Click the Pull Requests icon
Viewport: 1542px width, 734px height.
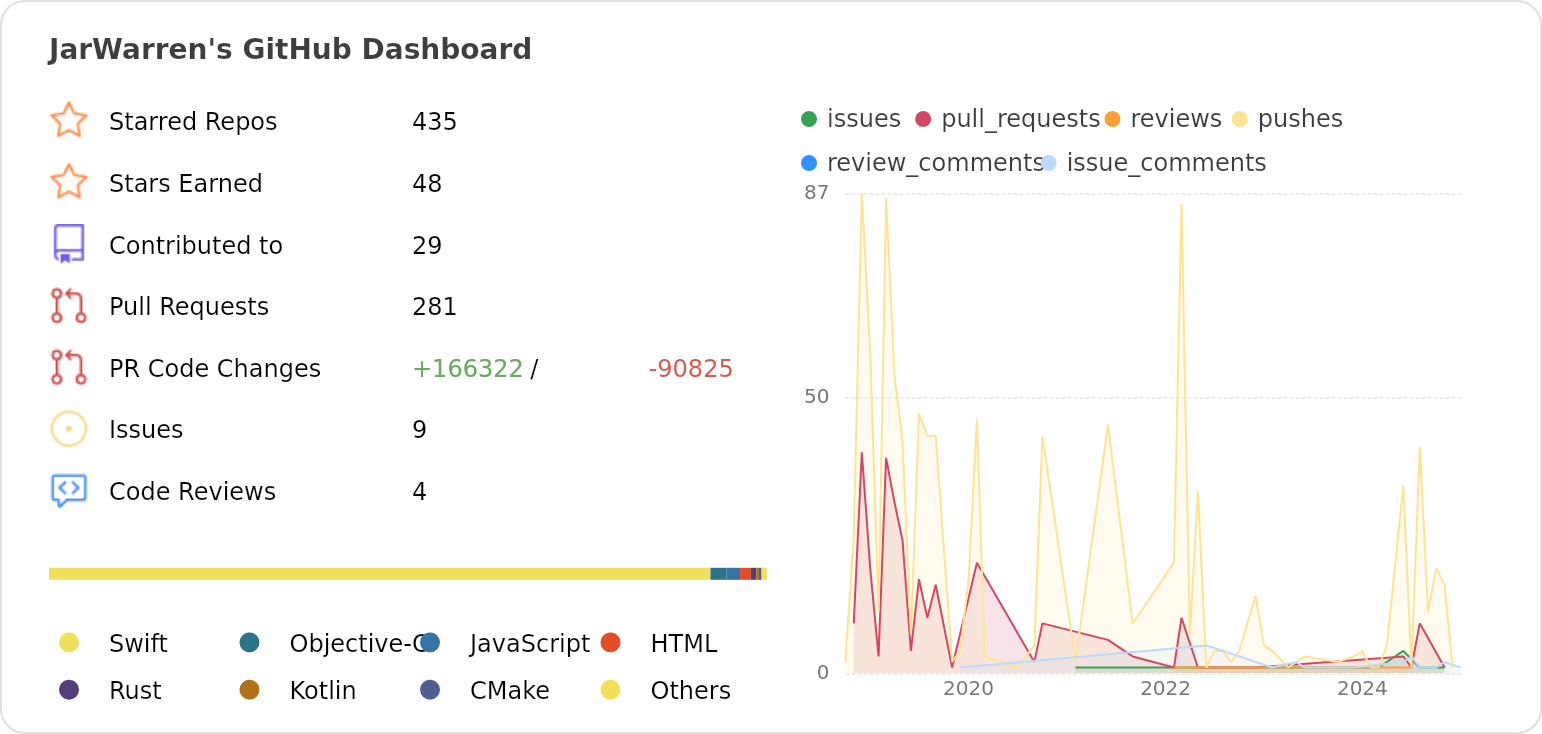click(69, 306)
